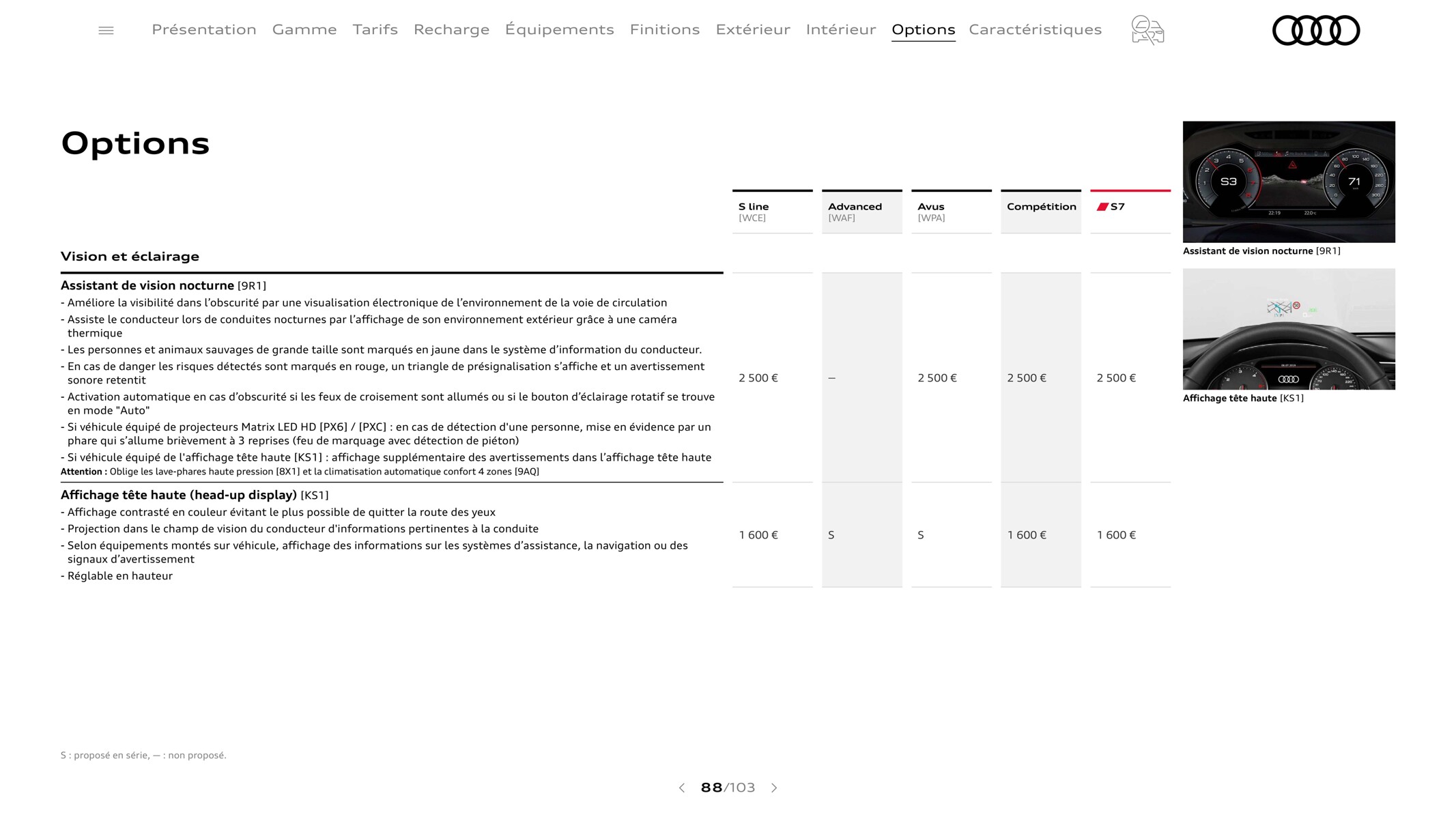Click S7 1 600 € price
1456x819 pixels.
[1116, 535]
